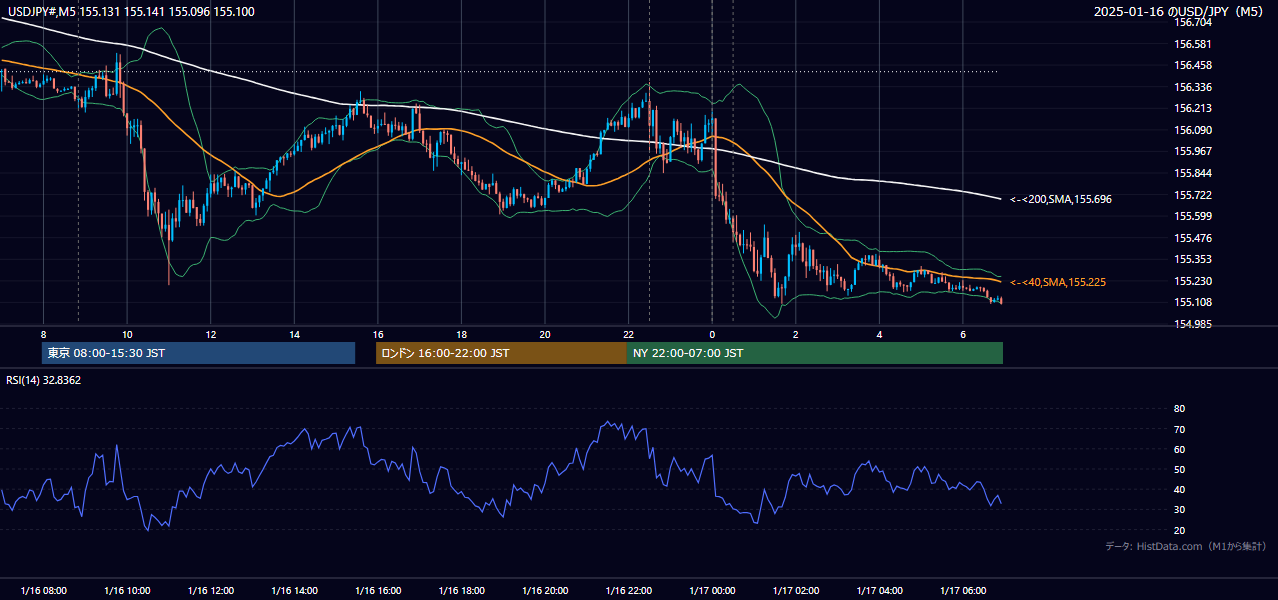Image resolution: width=1278 pixels, height=600 pixels.
Task: Click price axis value 155.599
Action: click(1192, 216)
